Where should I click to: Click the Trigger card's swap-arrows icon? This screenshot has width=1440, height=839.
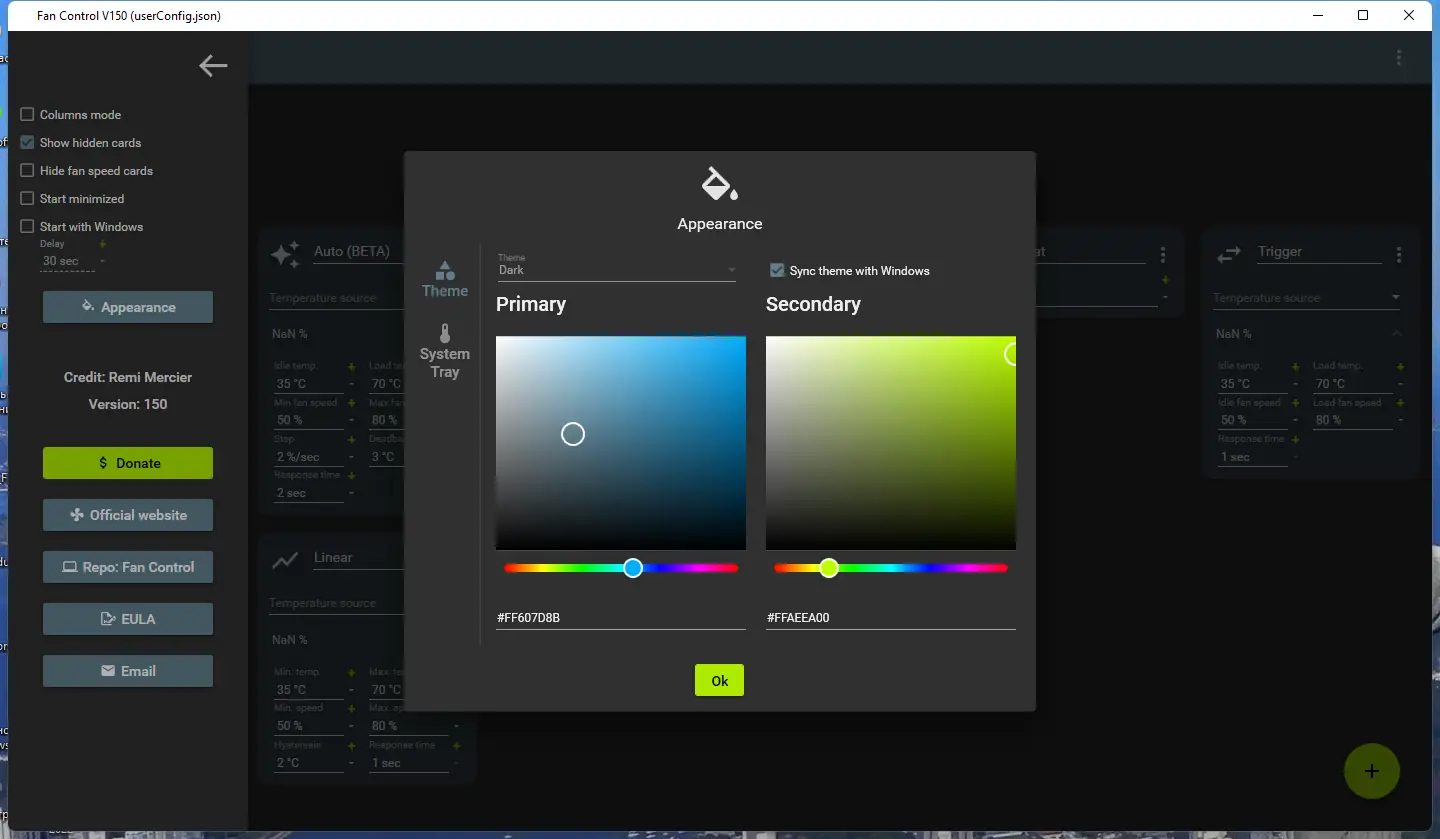tap(1228, 255)
